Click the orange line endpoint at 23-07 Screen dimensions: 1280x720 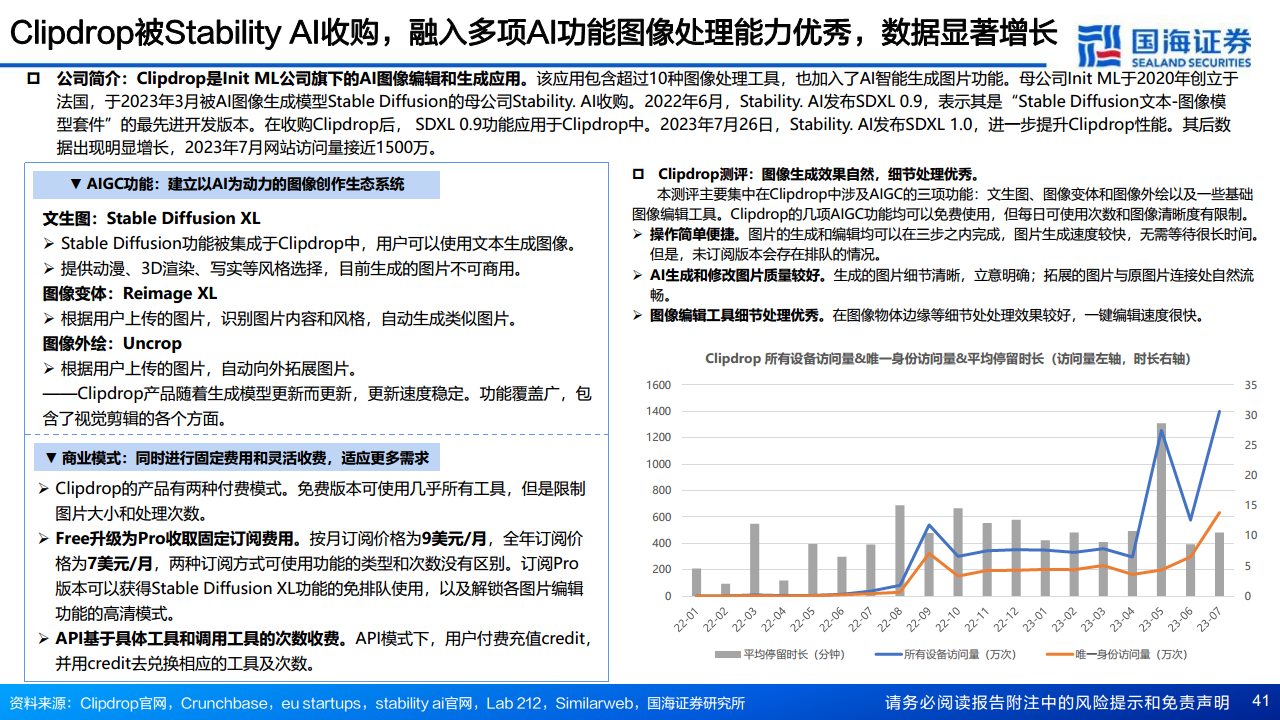(1220, 513)
